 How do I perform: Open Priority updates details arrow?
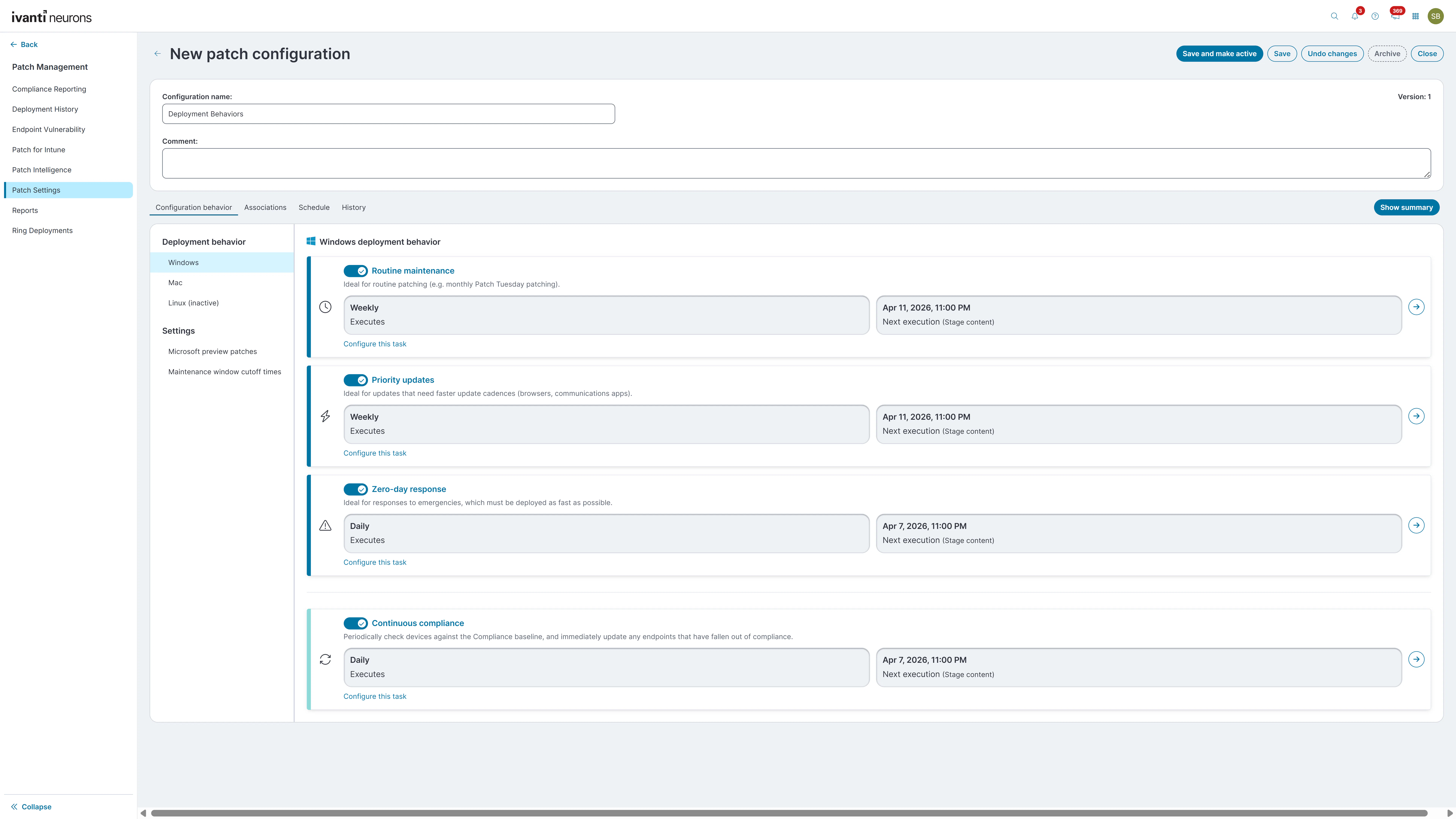pyautogui.click(x=1416, y=416)
